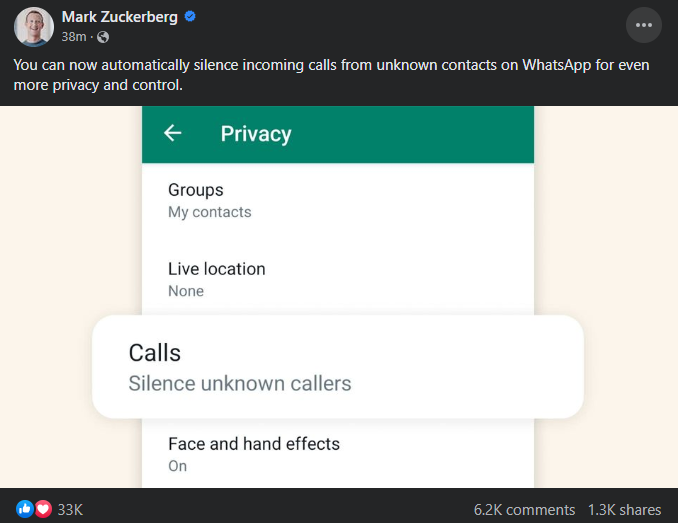Open the highlighted Calls setting card
This screenshot has width=678, height=523.
pos(337,366)
